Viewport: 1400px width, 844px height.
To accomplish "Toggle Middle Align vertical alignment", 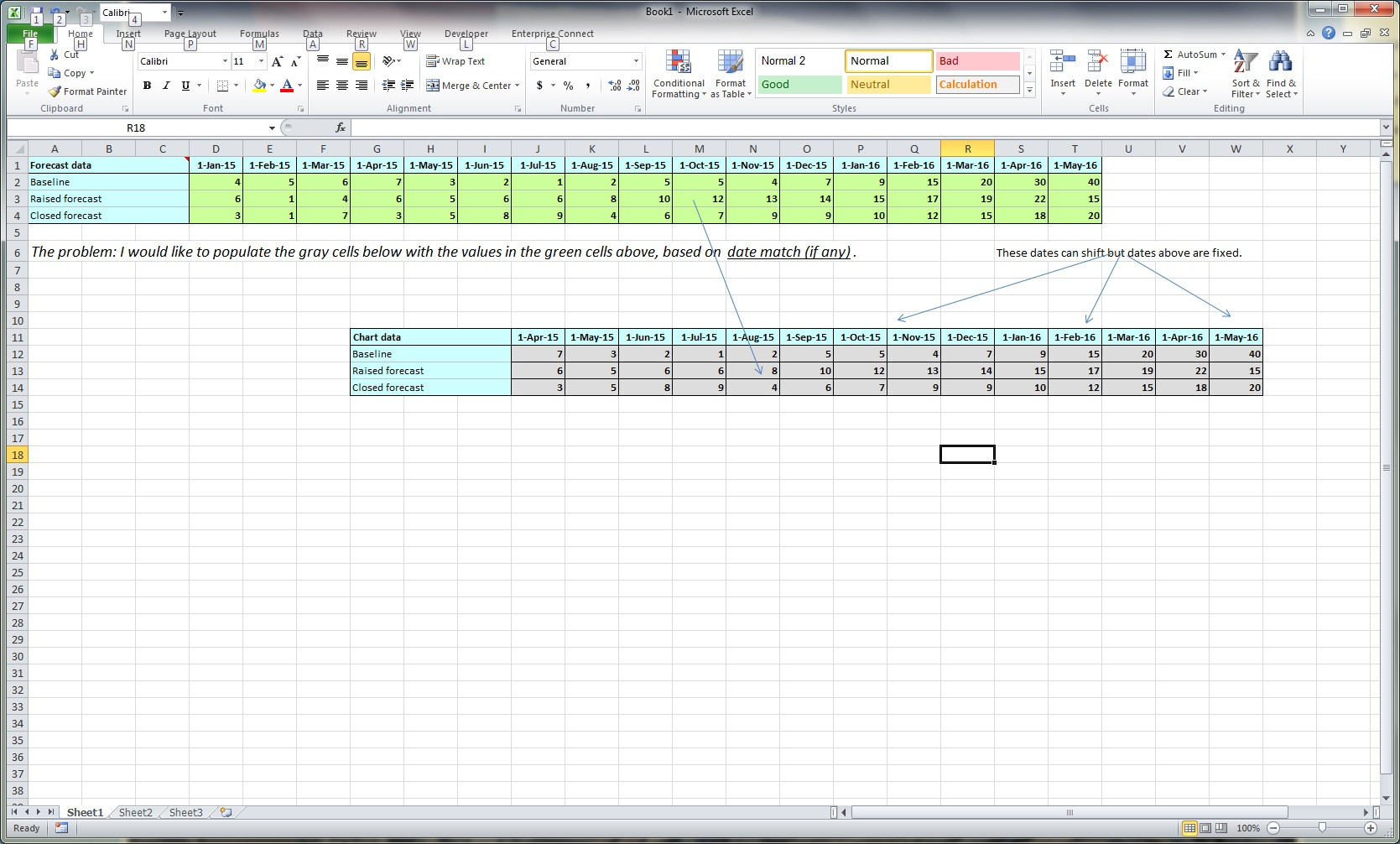I will click(x=342, y=61).
